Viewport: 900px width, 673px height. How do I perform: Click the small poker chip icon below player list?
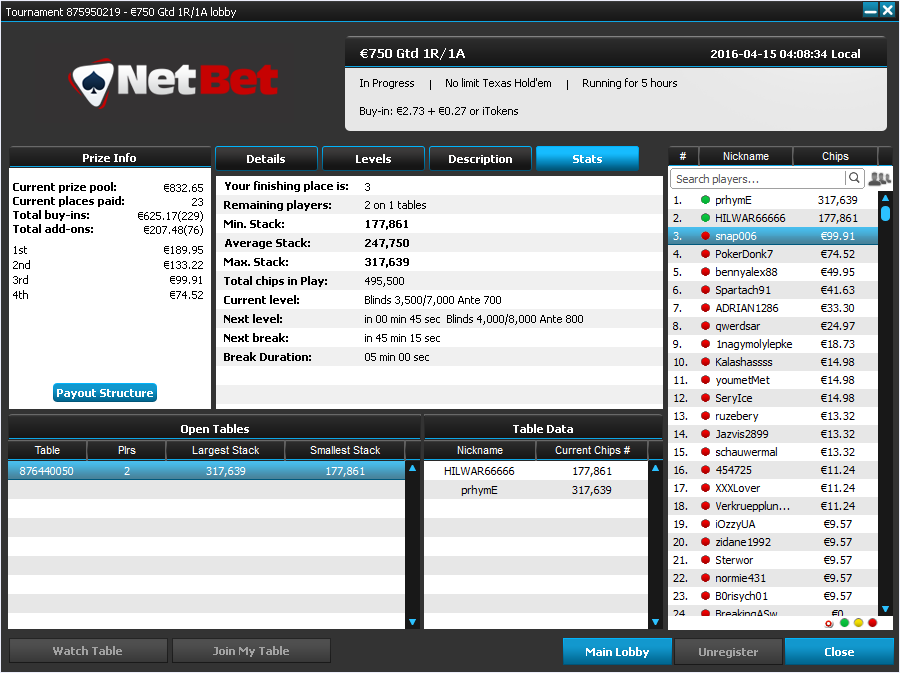click(829, 624)
